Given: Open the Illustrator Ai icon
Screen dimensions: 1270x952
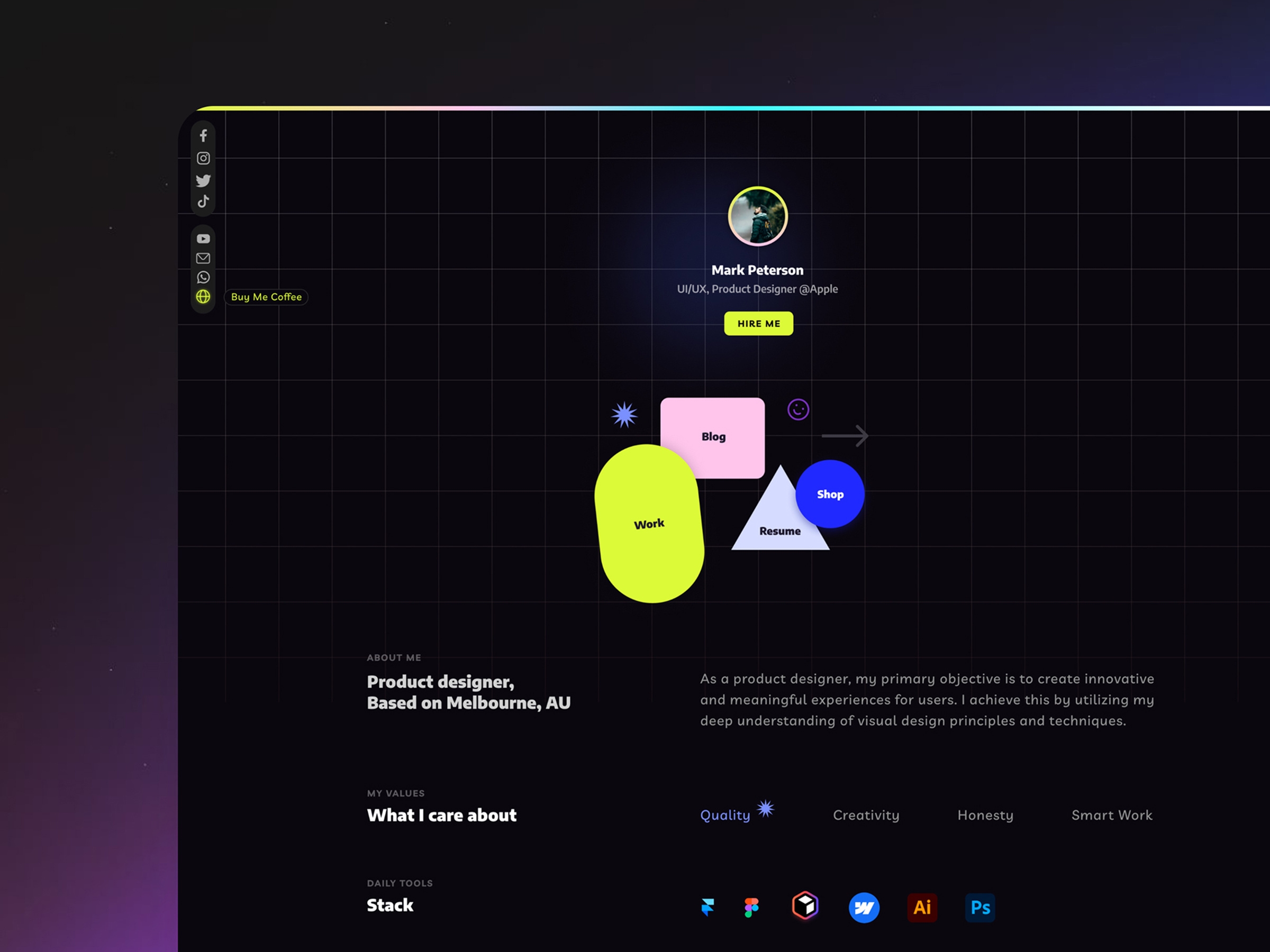Looking at the screenshot, I should pyautogui.click(x=922, y=907).
